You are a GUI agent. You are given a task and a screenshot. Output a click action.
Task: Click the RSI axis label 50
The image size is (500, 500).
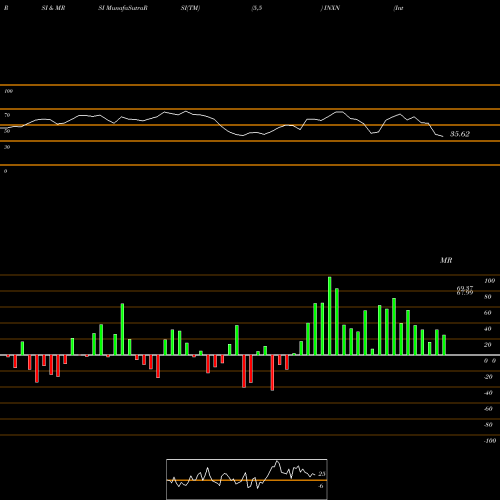(7, 131)
